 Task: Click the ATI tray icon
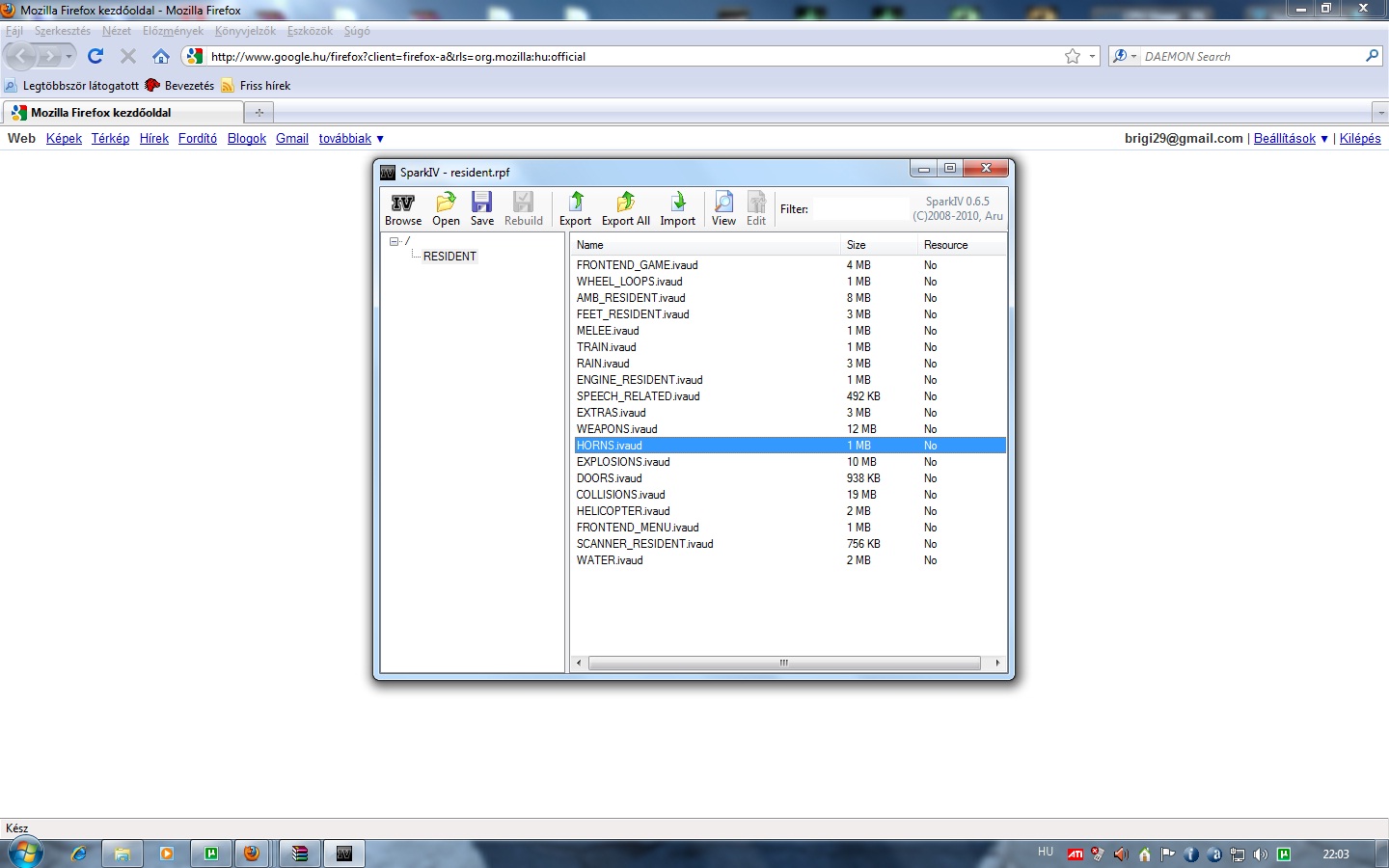point(1075,854)
